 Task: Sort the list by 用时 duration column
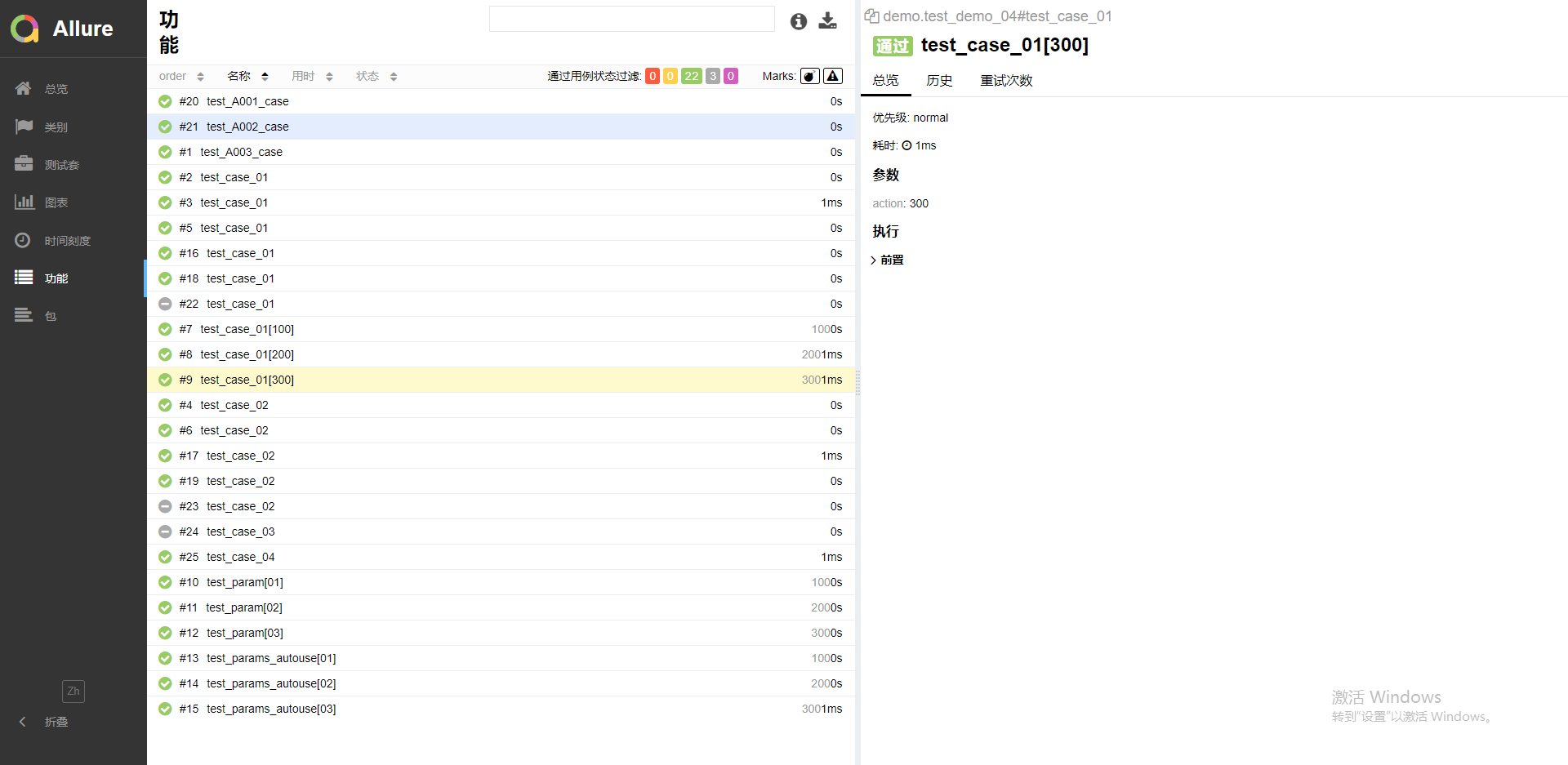(313, 76)
